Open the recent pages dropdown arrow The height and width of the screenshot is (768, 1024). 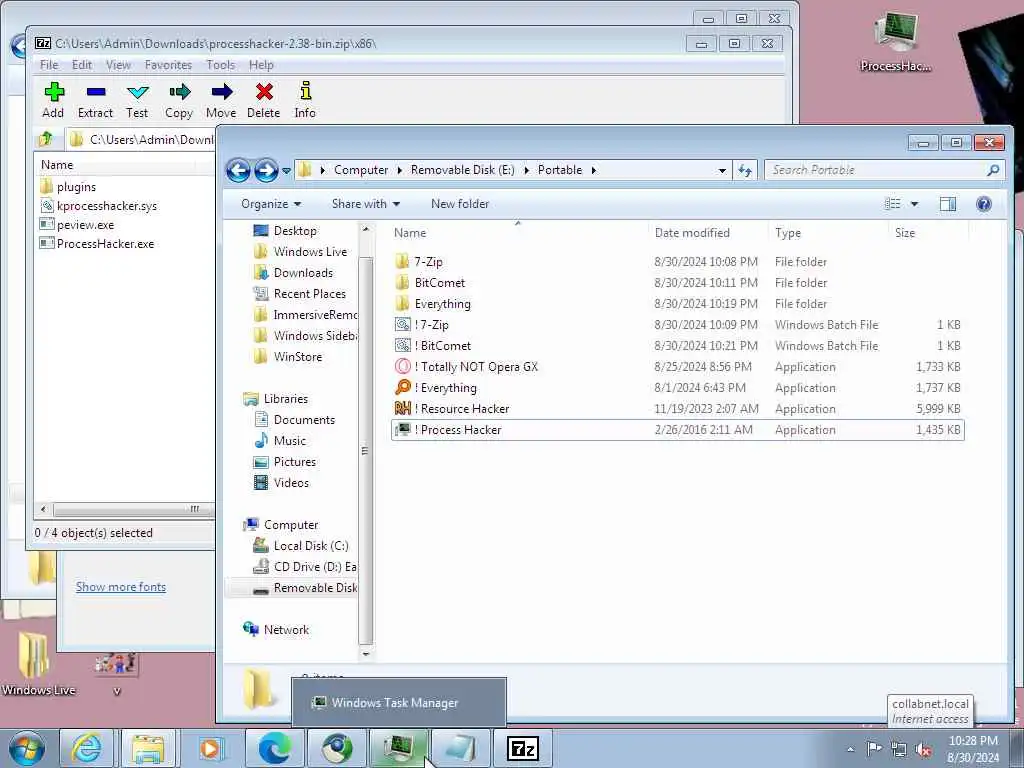(286, 171)
